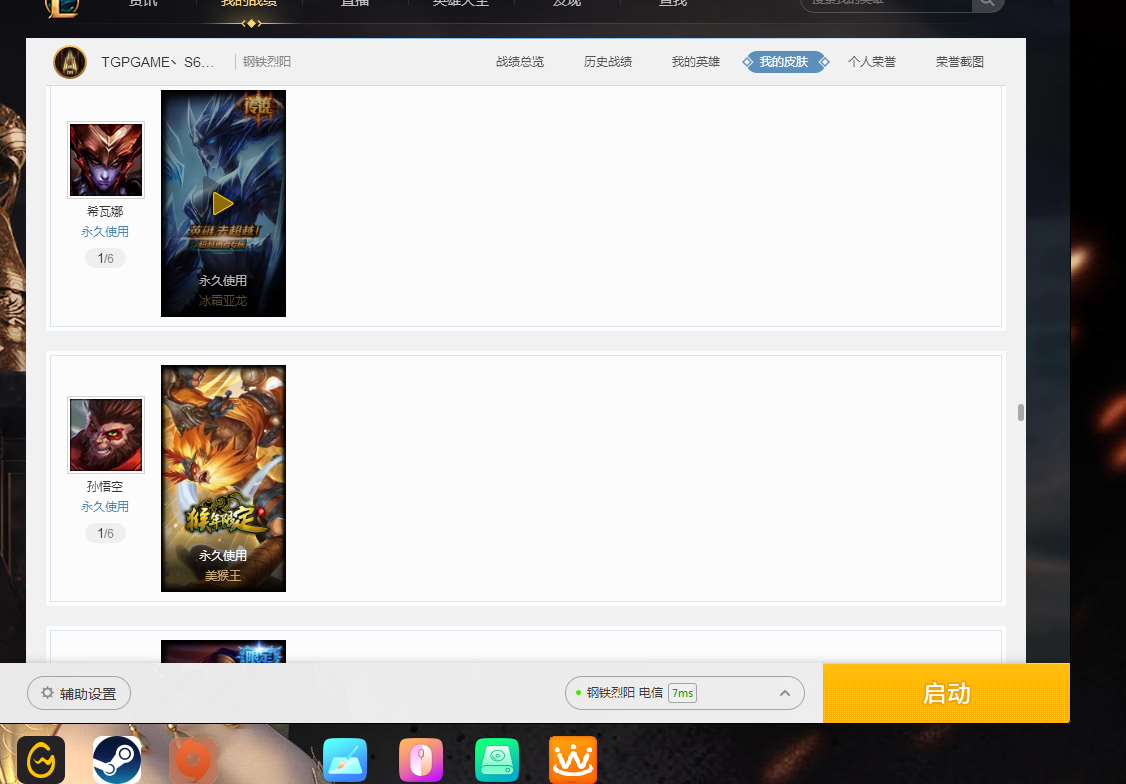Click 永久使用 link under 希瓦娜
Viewport: 1126px width, 784px height.
click(x=105, y=231)
